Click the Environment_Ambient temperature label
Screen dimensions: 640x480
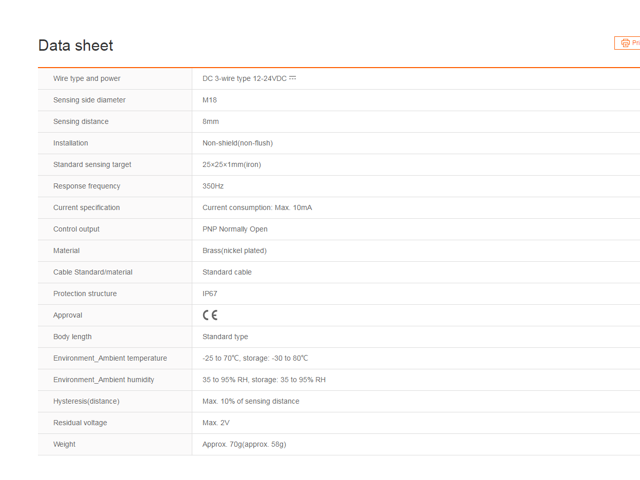coord(110,358)
